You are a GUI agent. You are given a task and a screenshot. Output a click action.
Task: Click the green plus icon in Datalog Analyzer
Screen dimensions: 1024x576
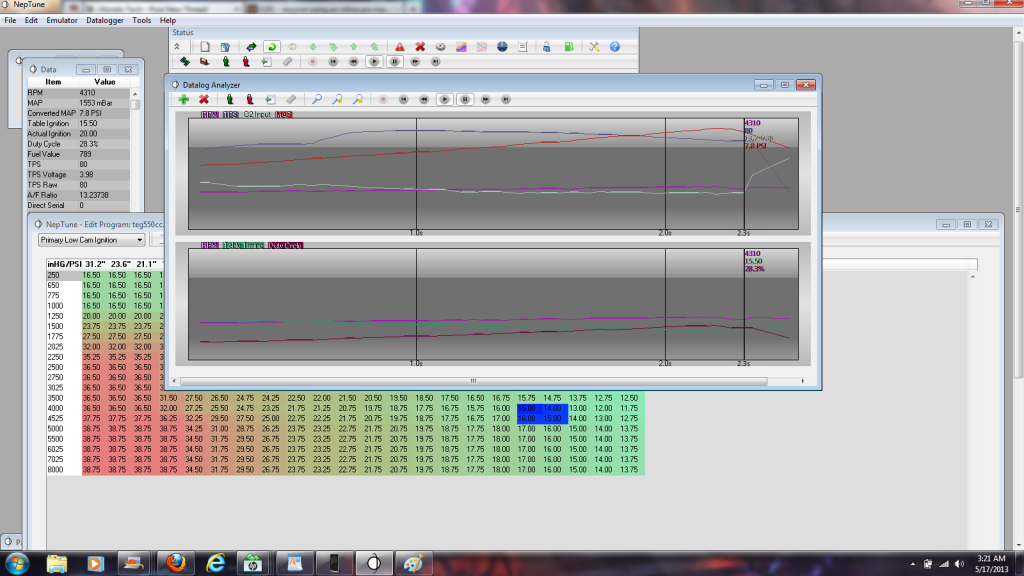183,99
